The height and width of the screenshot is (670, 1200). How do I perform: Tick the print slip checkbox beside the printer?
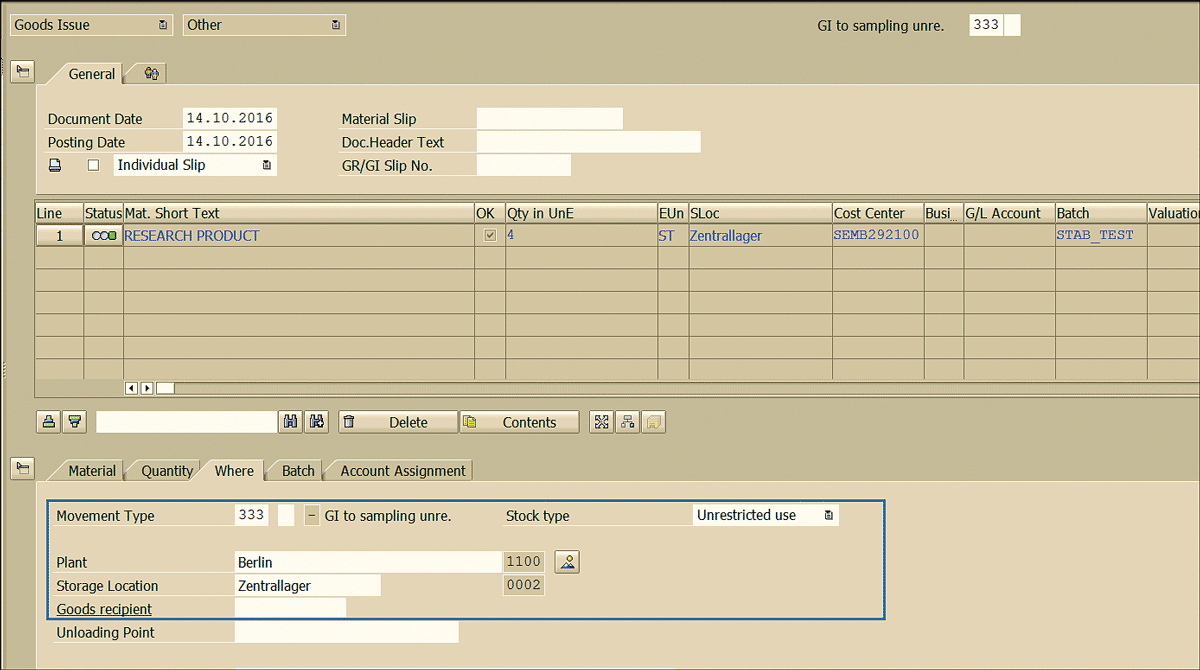point(94,165)
